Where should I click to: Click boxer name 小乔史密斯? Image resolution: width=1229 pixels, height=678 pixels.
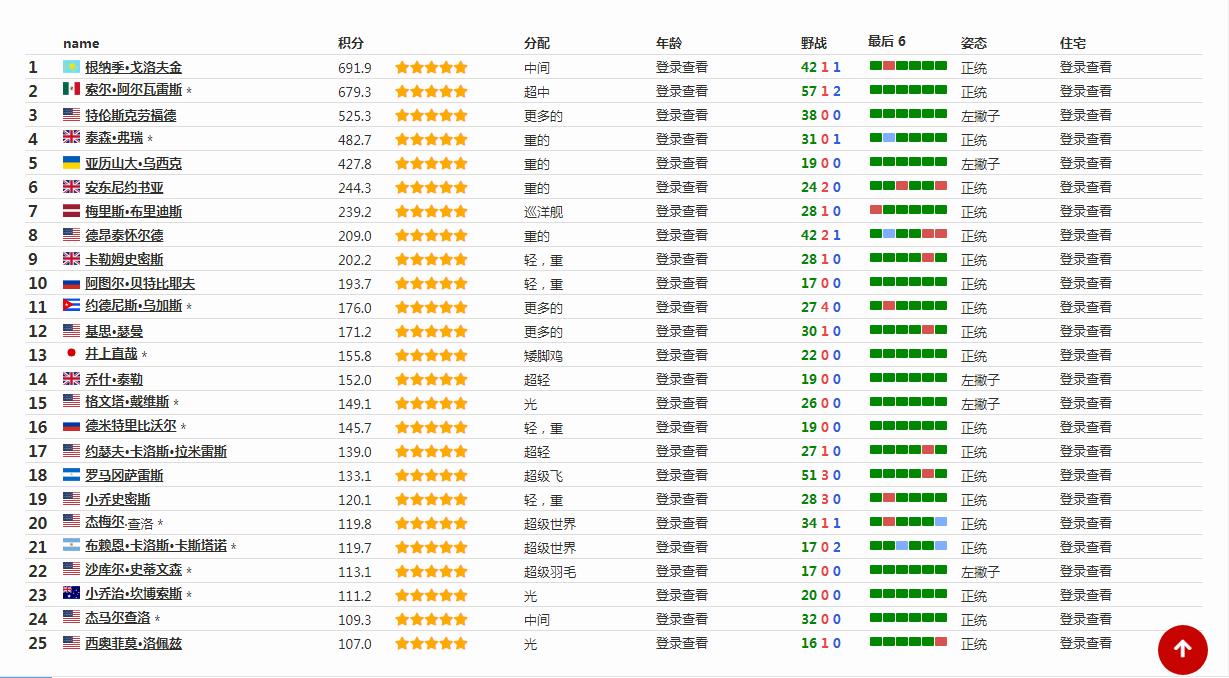117,499
